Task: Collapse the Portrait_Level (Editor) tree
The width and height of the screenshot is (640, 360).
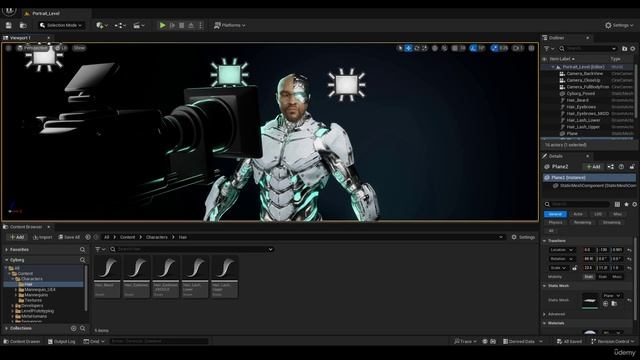Action: point(553,67)
